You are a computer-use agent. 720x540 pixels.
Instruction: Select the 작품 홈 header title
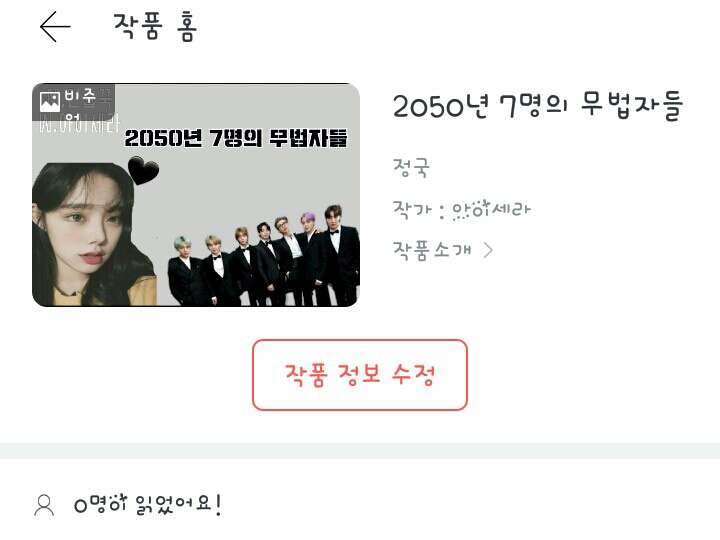tap(156, 27)
